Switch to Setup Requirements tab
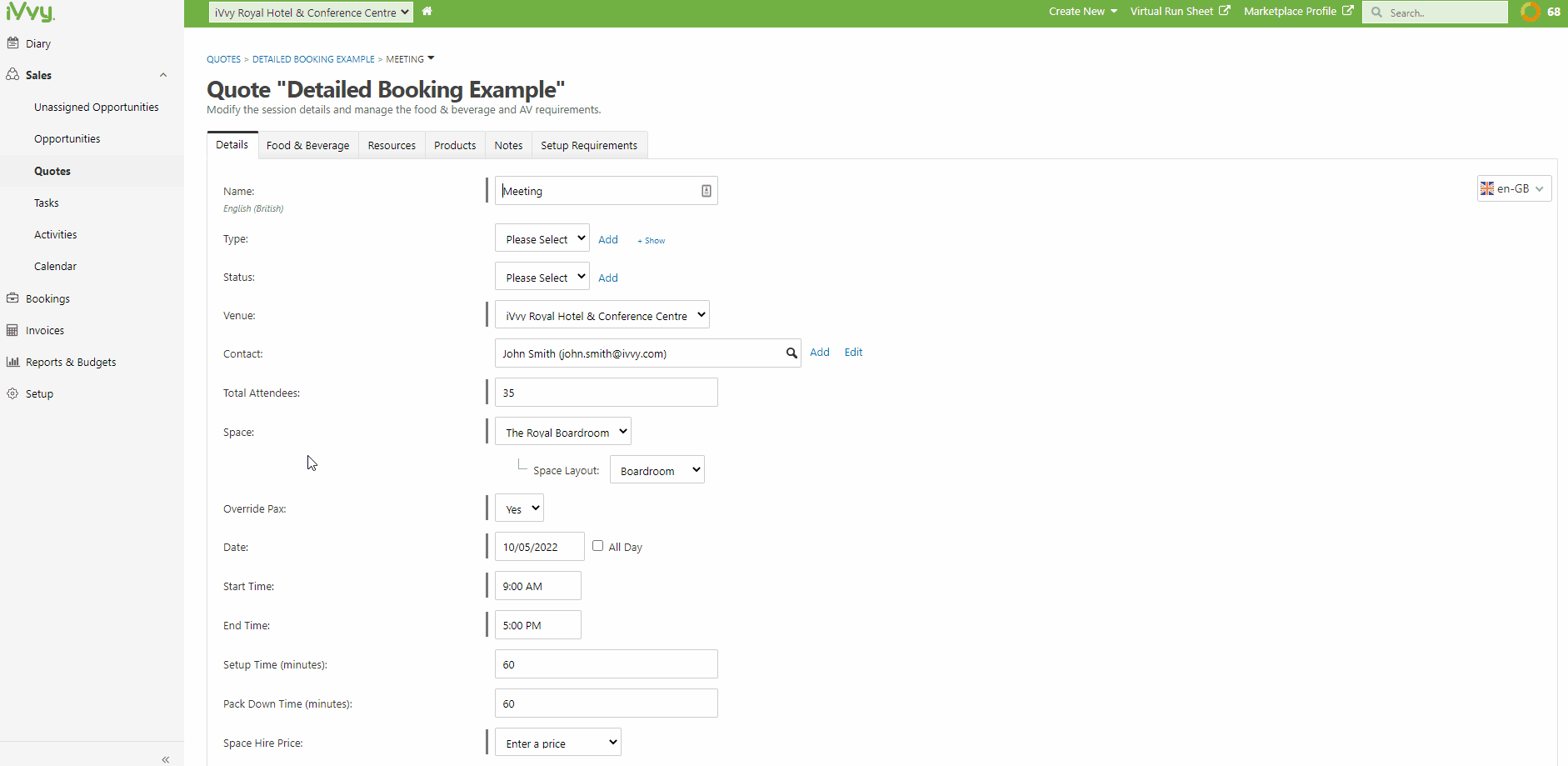This screenshot has height=766, width=1568. [589, 145]
